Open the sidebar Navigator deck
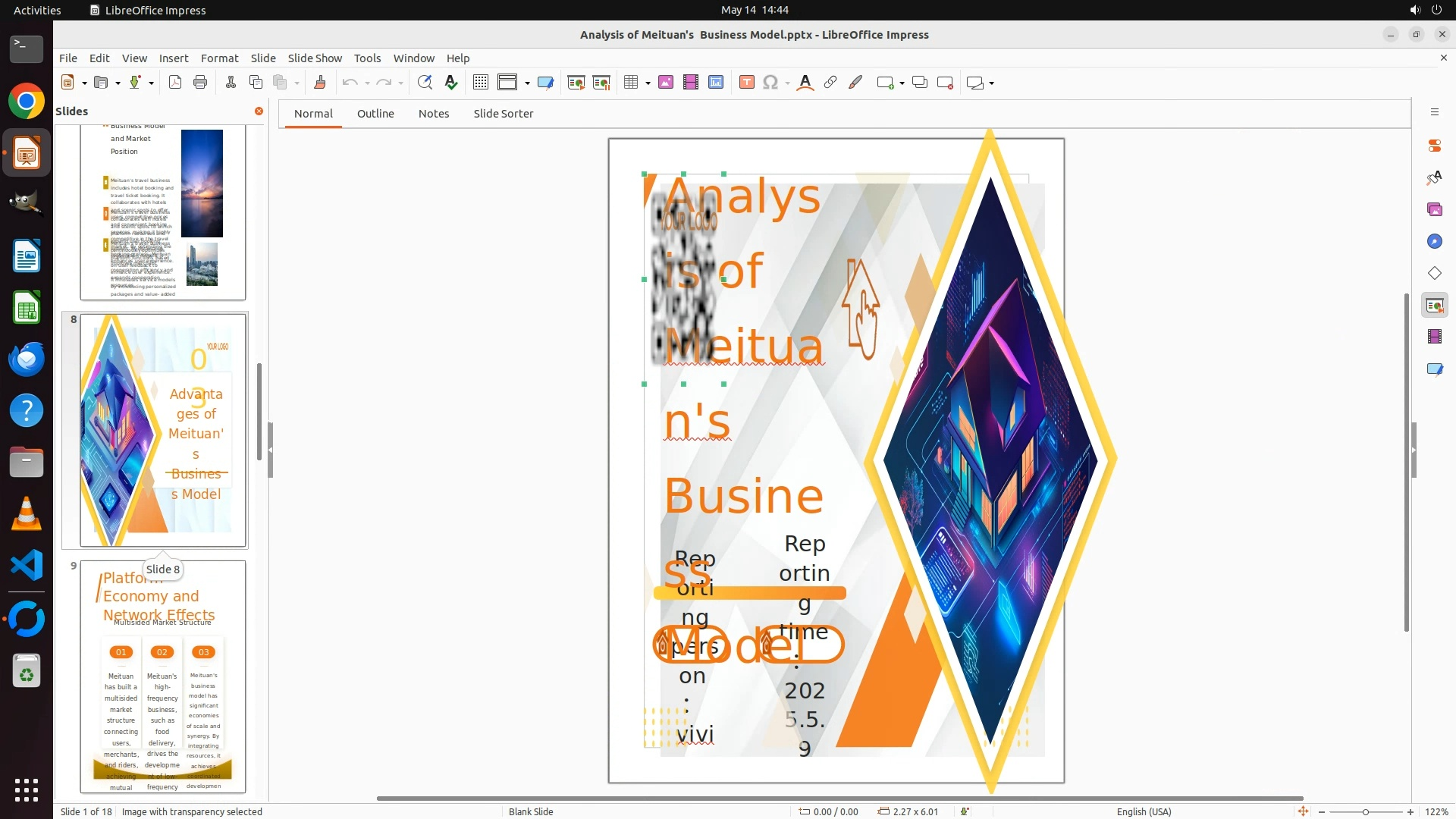 [x=1434, y=241]
